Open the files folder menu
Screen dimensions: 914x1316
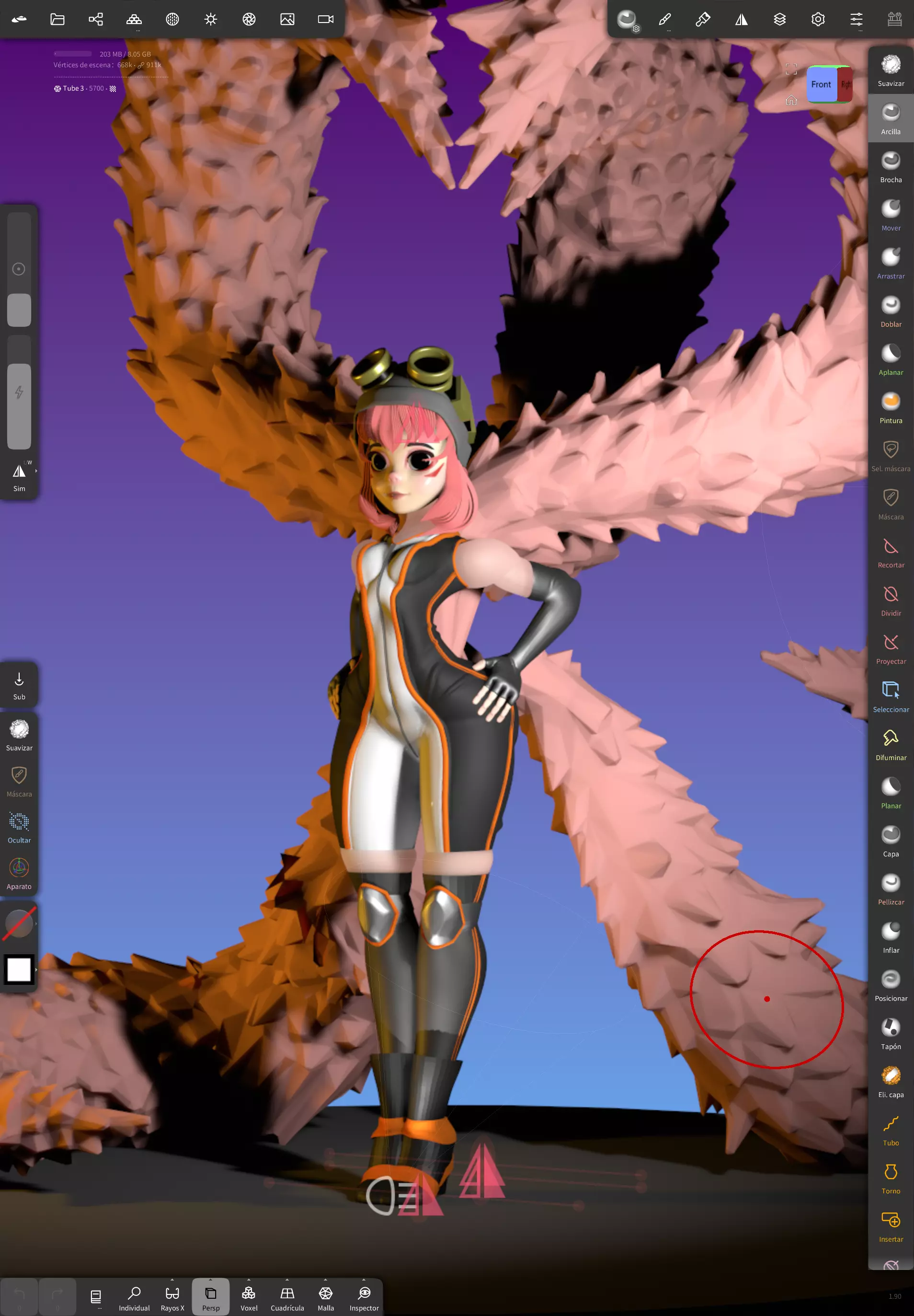pos(57,20)
